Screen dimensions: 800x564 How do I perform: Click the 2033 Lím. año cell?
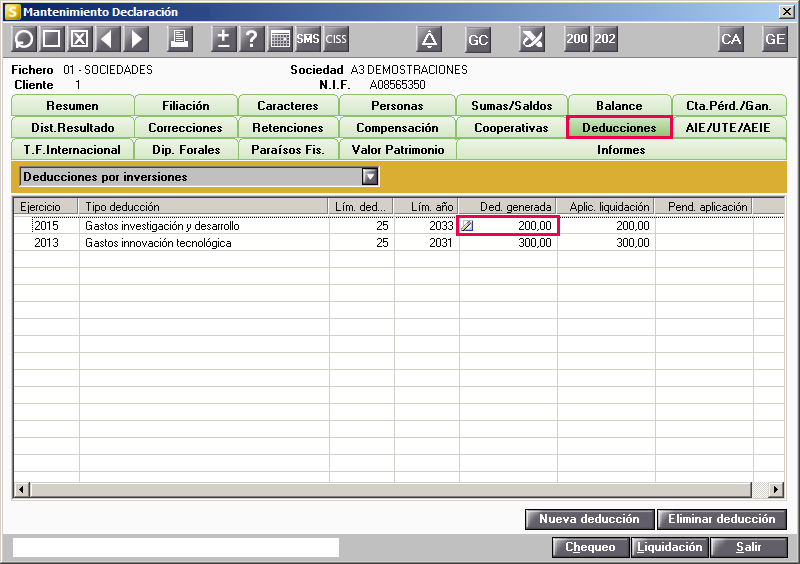(x=427, y=226)
